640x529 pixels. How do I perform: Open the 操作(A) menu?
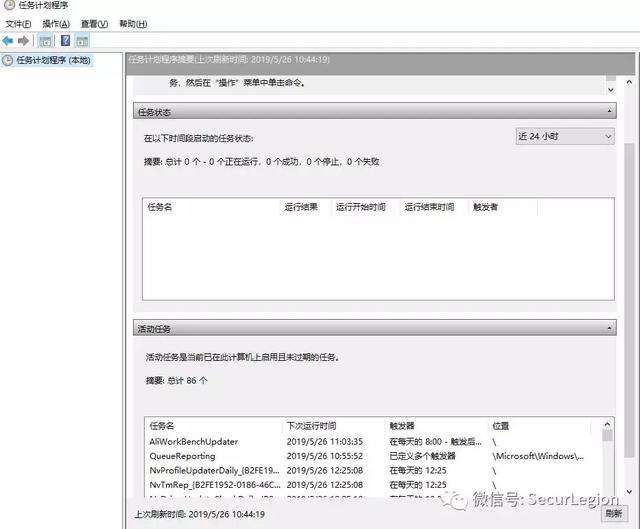coord(56,24)
